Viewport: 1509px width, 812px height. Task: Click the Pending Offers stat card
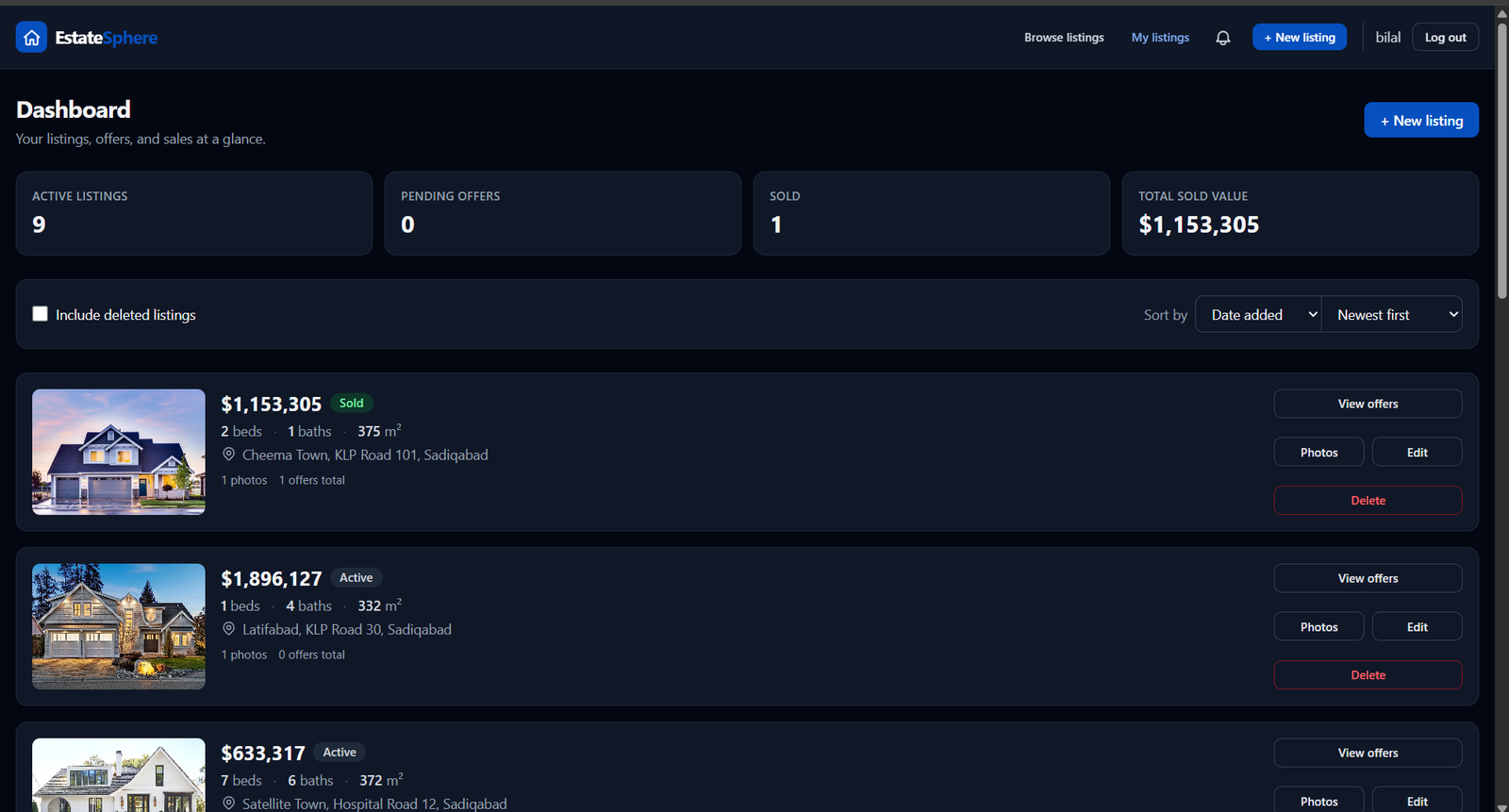(563, 213)
